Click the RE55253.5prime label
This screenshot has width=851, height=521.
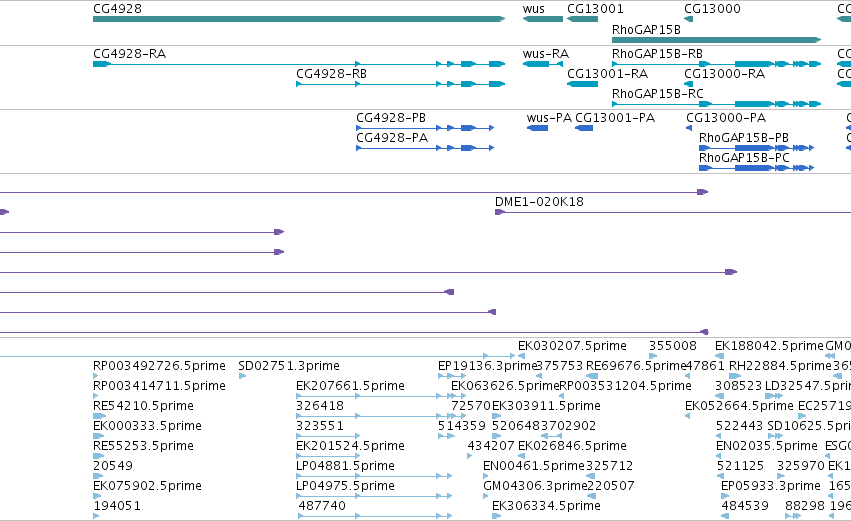tap(143, 446)
